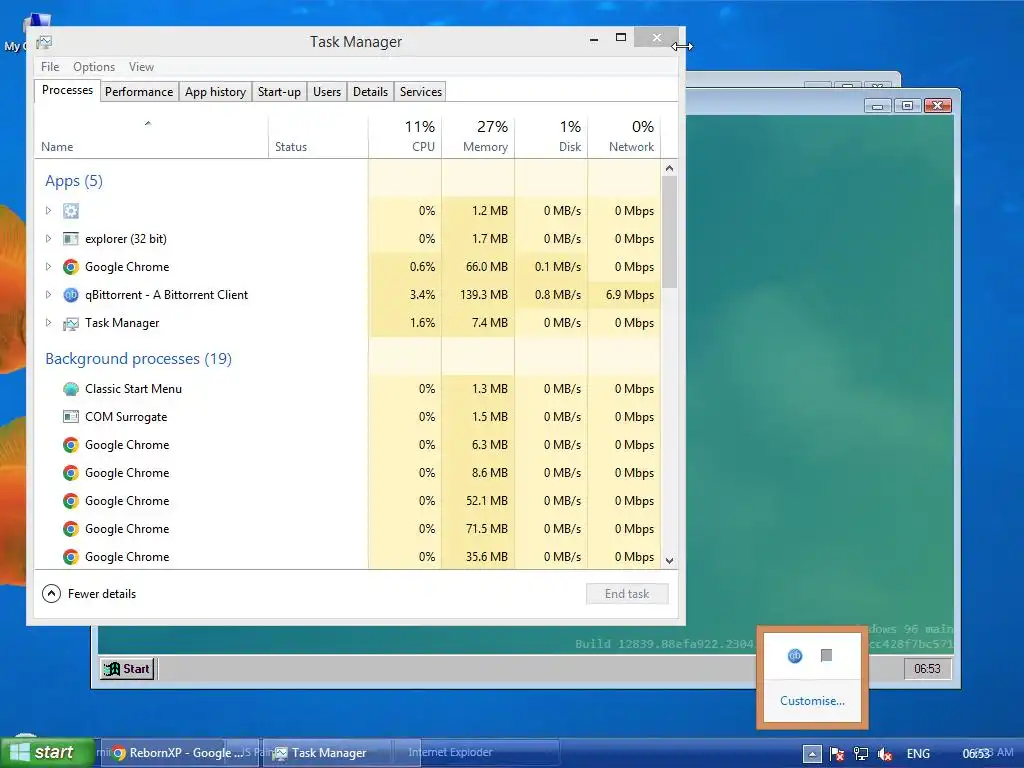Click the Apps (5) group heading
This screenshot has height=768, width=1024.
point(74,181)
